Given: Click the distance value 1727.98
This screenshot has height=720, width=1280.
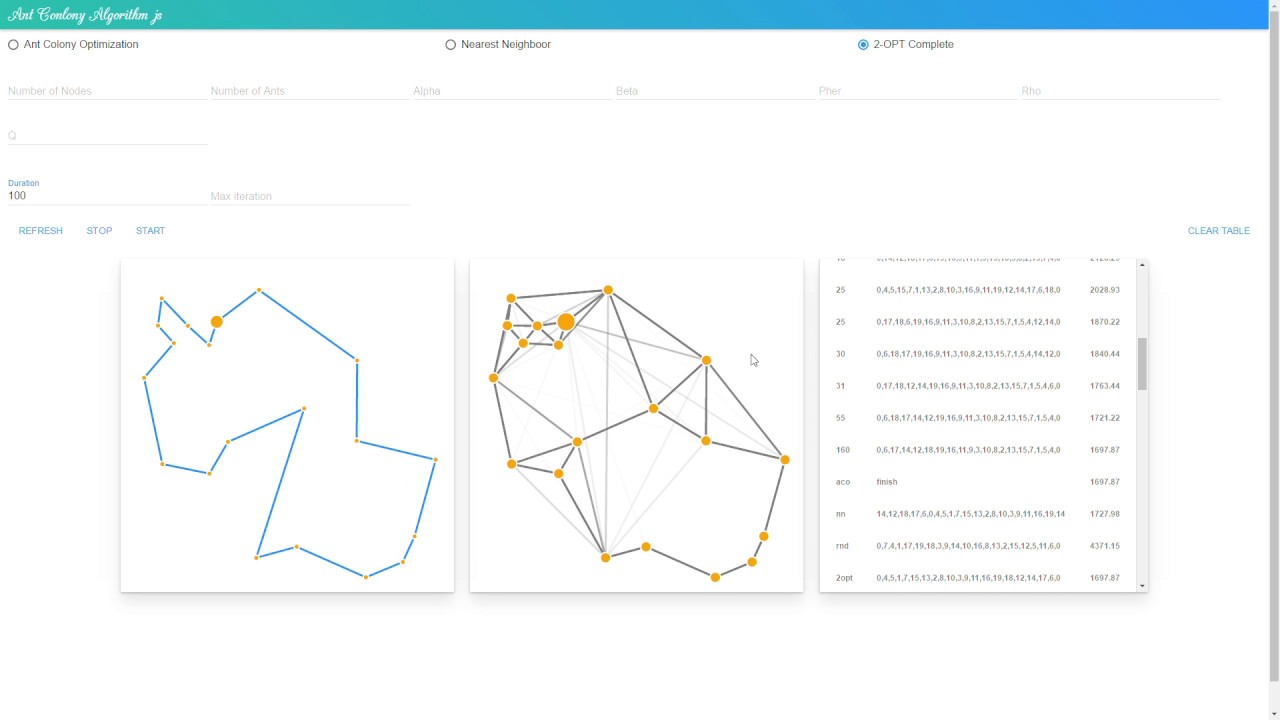Looking at the screenshot, I should click(1105, 514).
